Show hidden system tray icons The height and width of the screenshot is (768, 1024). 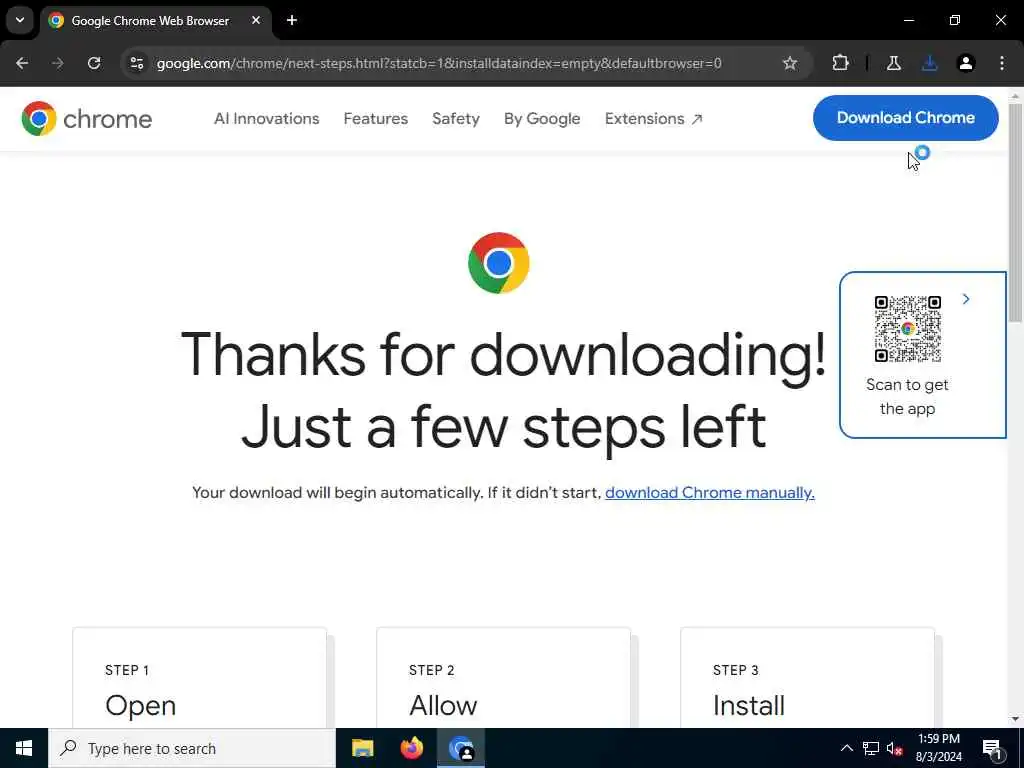click(x=846, y=748)
